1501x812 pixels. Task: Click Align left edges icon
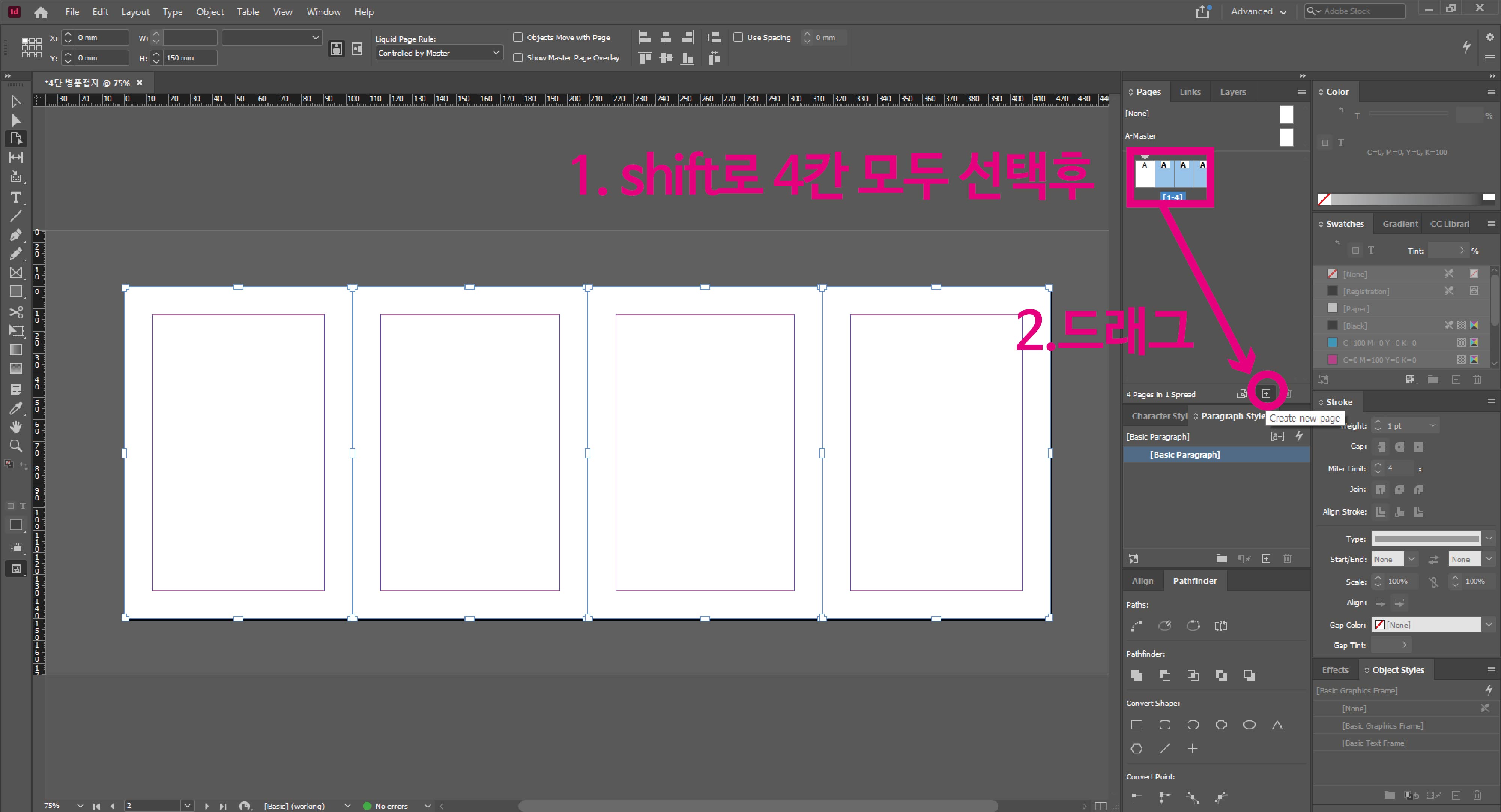pyautogui.click(x=645, y=37)
